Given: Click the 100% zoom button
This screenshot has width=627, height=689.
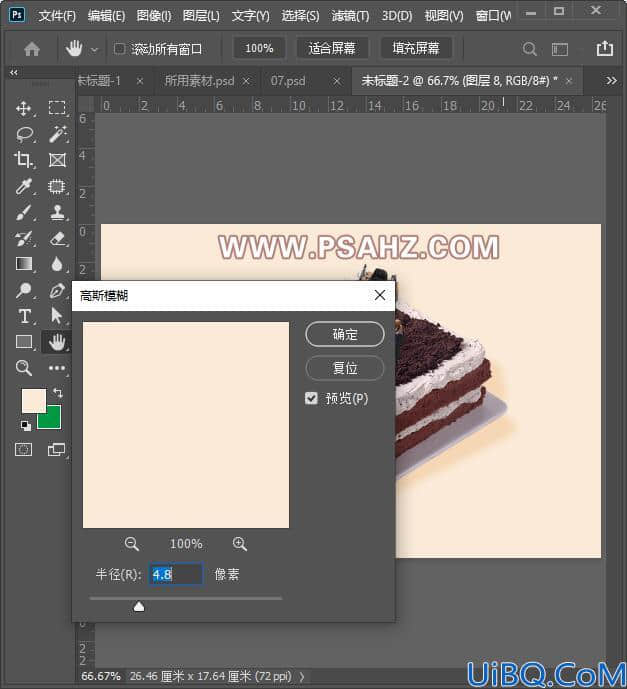Looking at the screenshot, I should click(259, 48).
